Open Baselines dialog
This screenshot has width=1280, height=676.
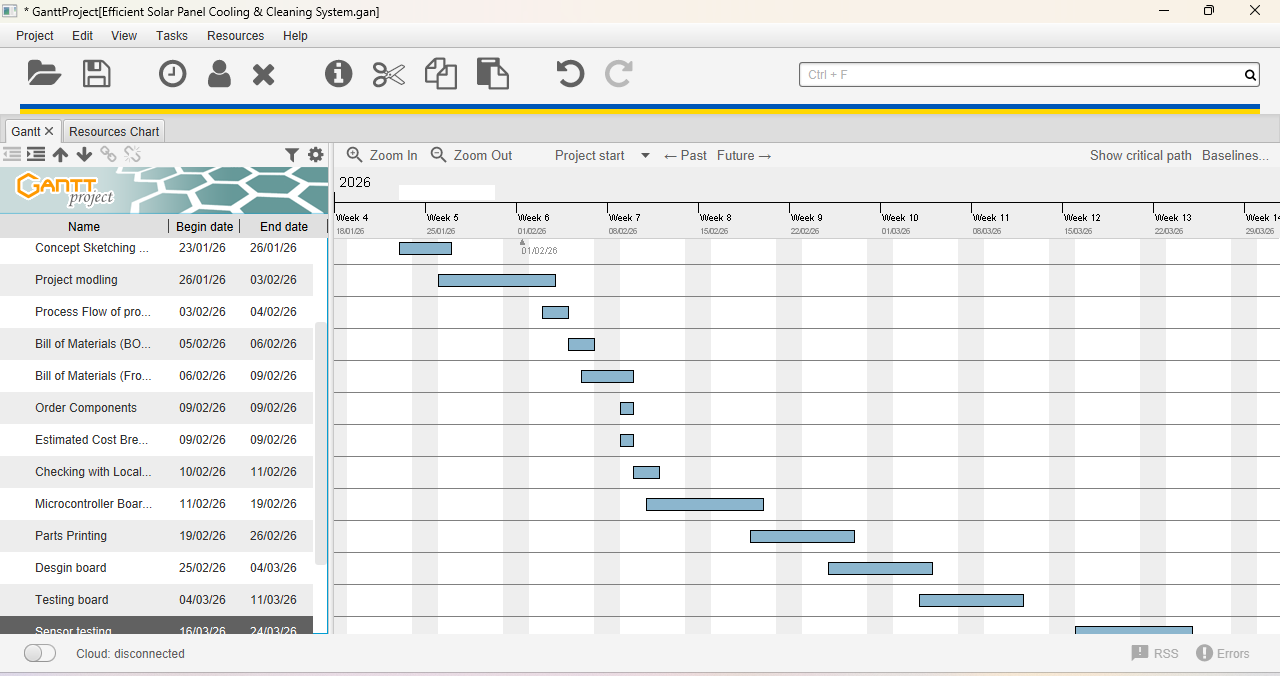click(x=1235, y=155)
